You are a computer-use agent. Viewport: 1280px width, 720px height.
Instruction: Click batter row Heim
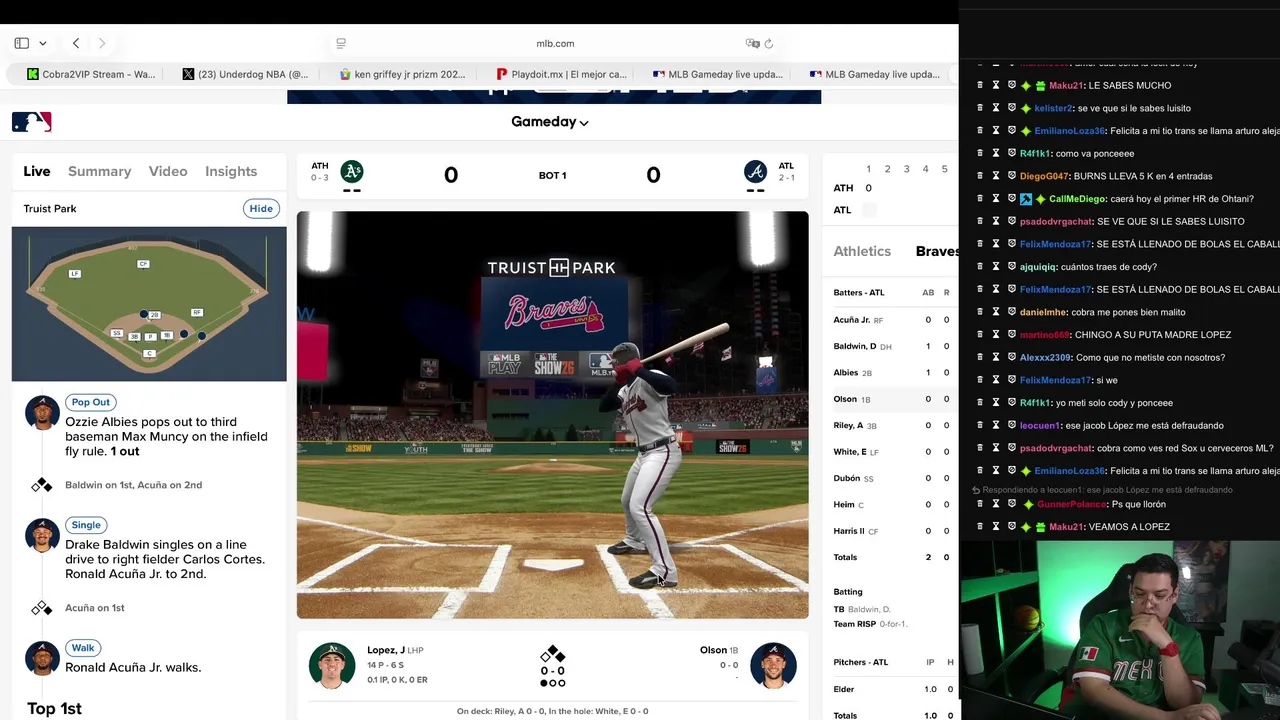point(893,505)
